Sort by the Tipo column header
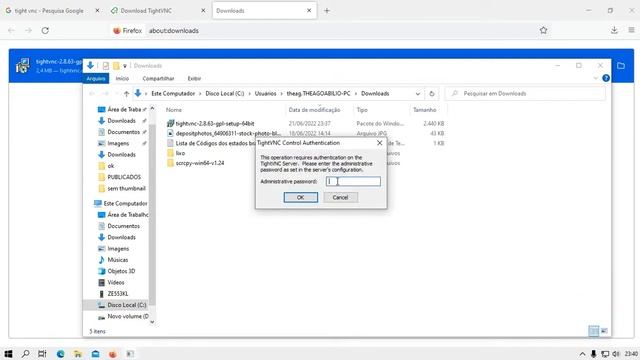640x360 pixels. (362, 110)
